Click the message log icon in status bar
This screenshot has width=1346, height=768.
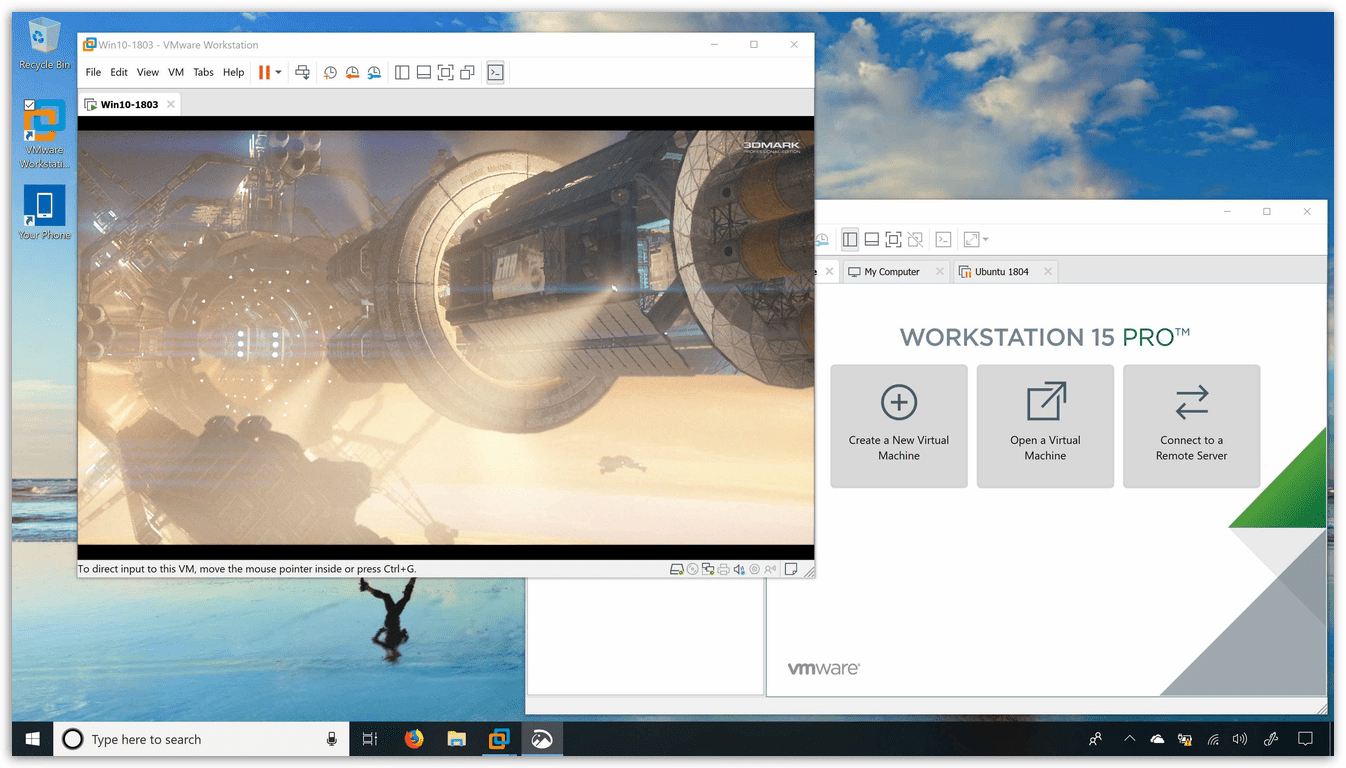pos(790,568)
